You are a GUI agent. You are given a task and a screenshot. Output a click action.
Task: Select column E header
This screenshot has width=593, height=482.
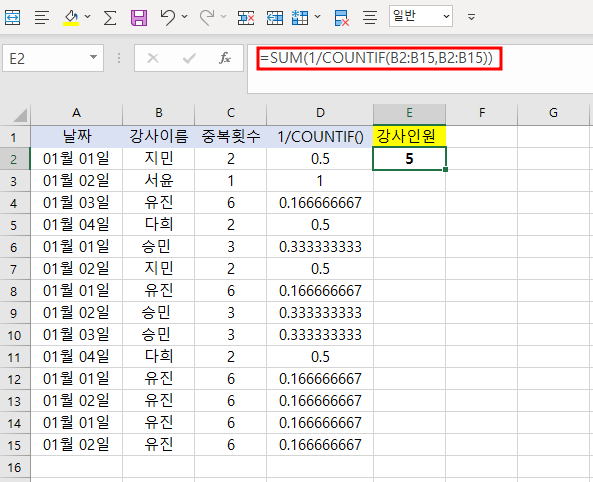coord(409,113)
